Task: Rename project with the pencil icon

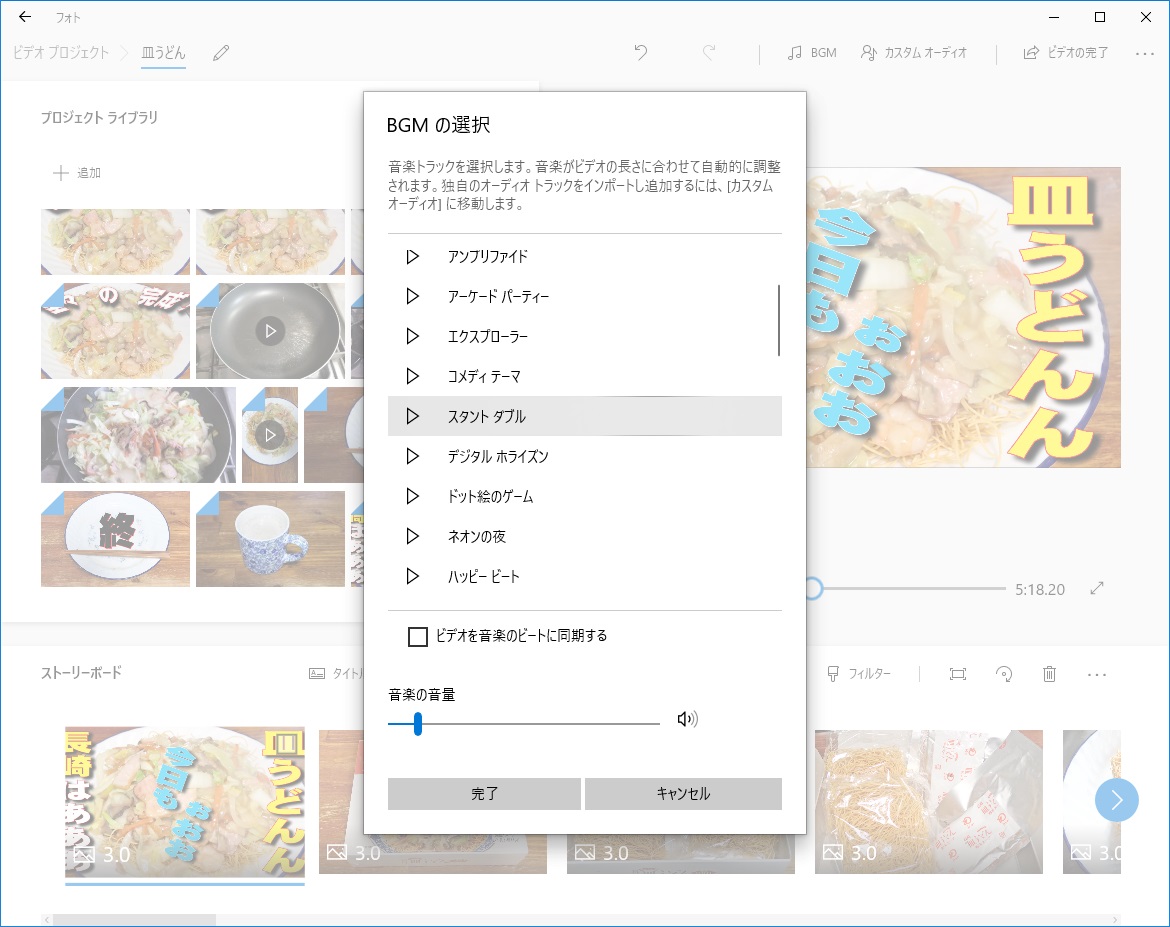Action: pyautogui.click(x=221, y=53)
